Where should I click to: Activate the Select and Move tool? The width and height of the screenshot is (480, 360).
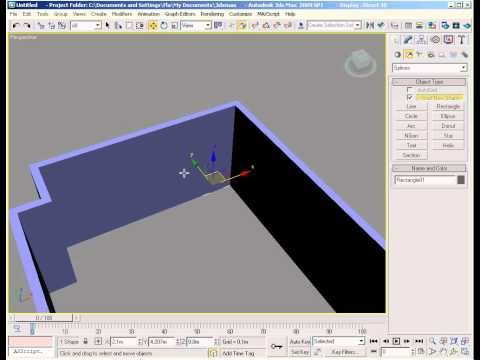click(153, 25)
